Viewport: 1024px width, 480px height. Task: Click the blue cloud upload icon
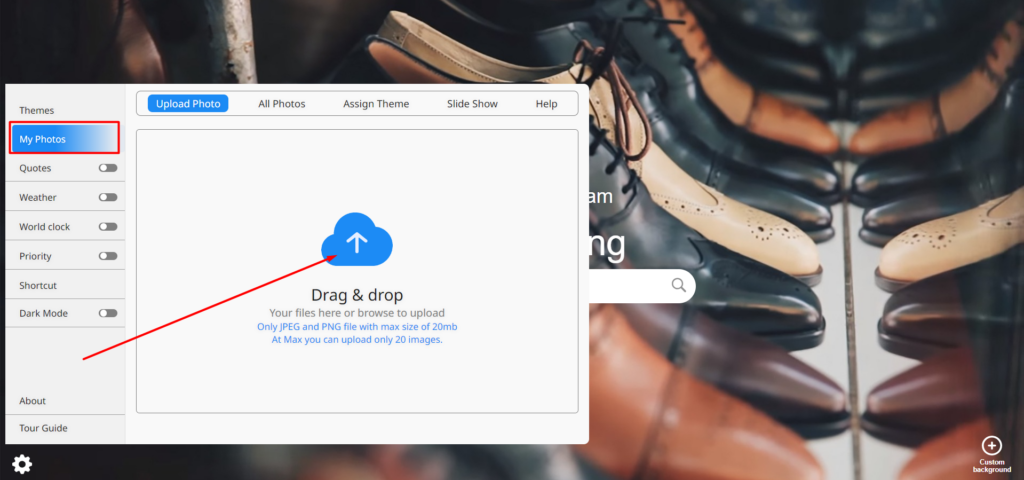click(x=357, y=241)
